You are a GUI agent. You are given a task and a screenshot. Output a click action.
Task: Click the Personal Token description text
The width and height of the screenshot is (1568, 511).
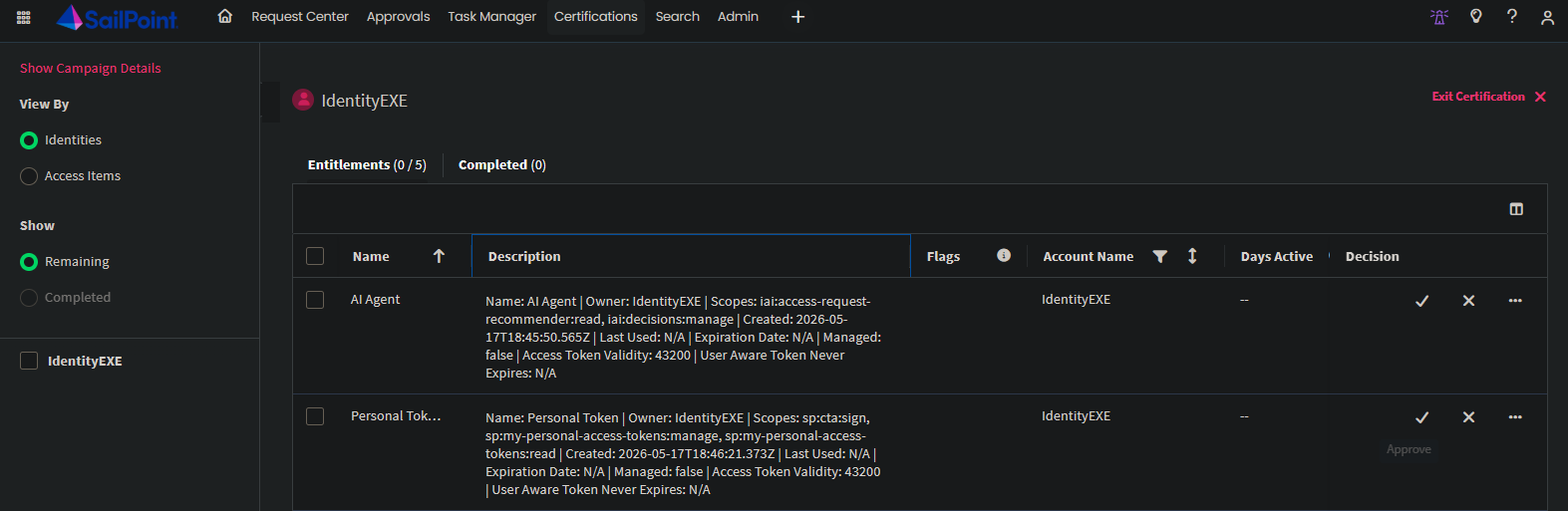[x=683, y=454]
